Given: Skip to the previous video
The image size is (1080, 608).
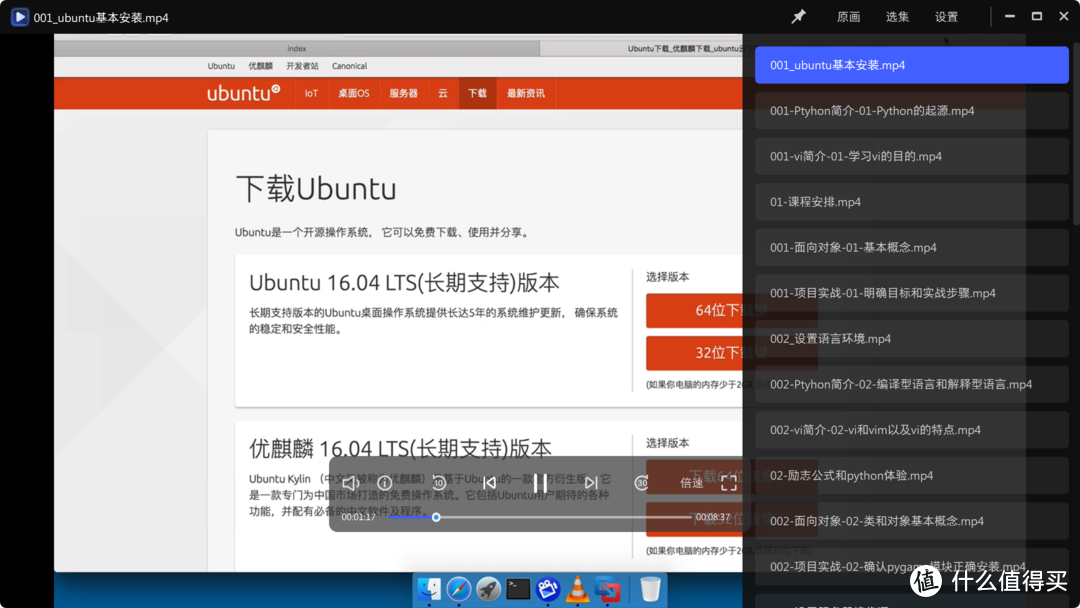Looking at the screenshot, I should click(489, 483).
